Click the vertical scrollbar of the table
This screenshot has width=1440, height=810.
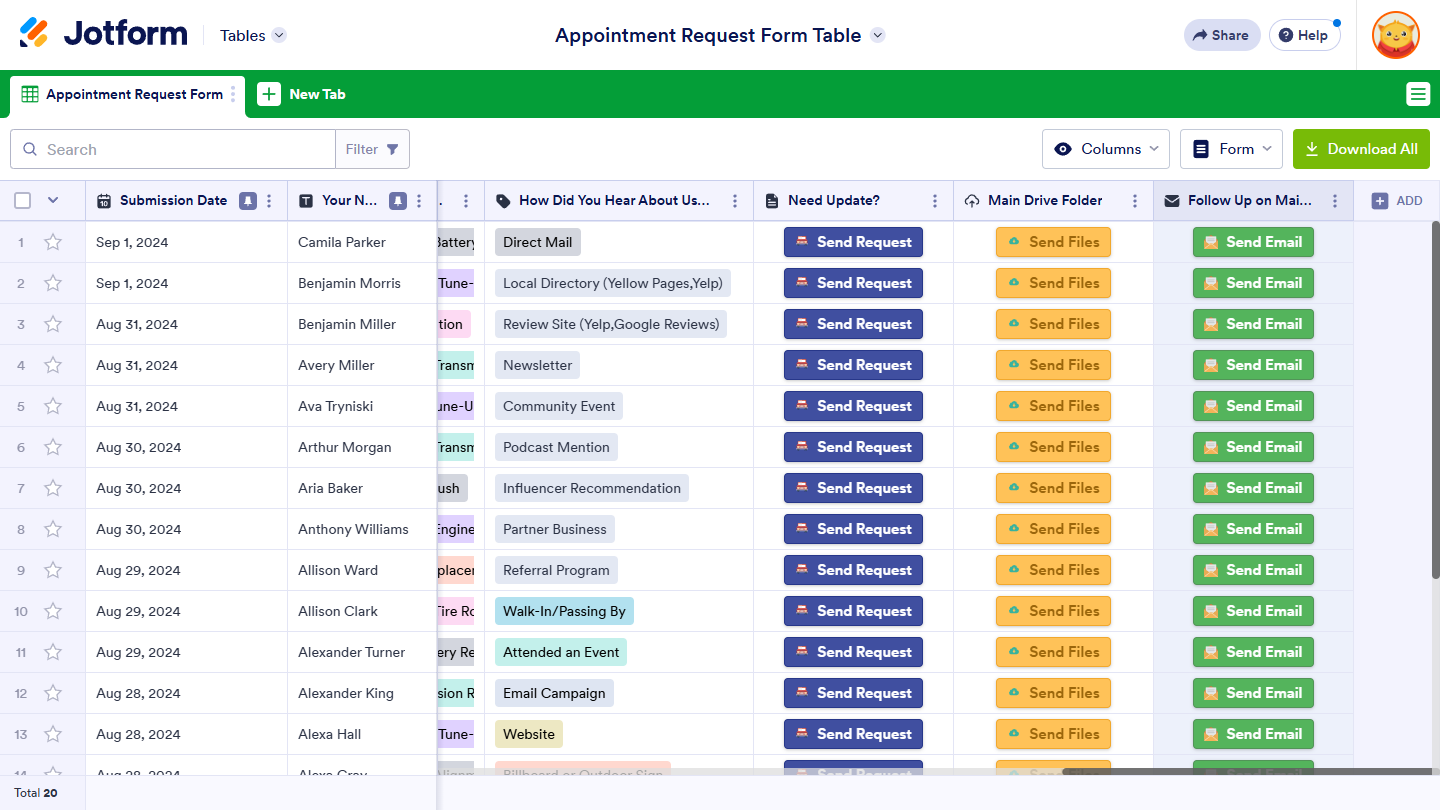pyautogui.click(x=1435, y=450)
